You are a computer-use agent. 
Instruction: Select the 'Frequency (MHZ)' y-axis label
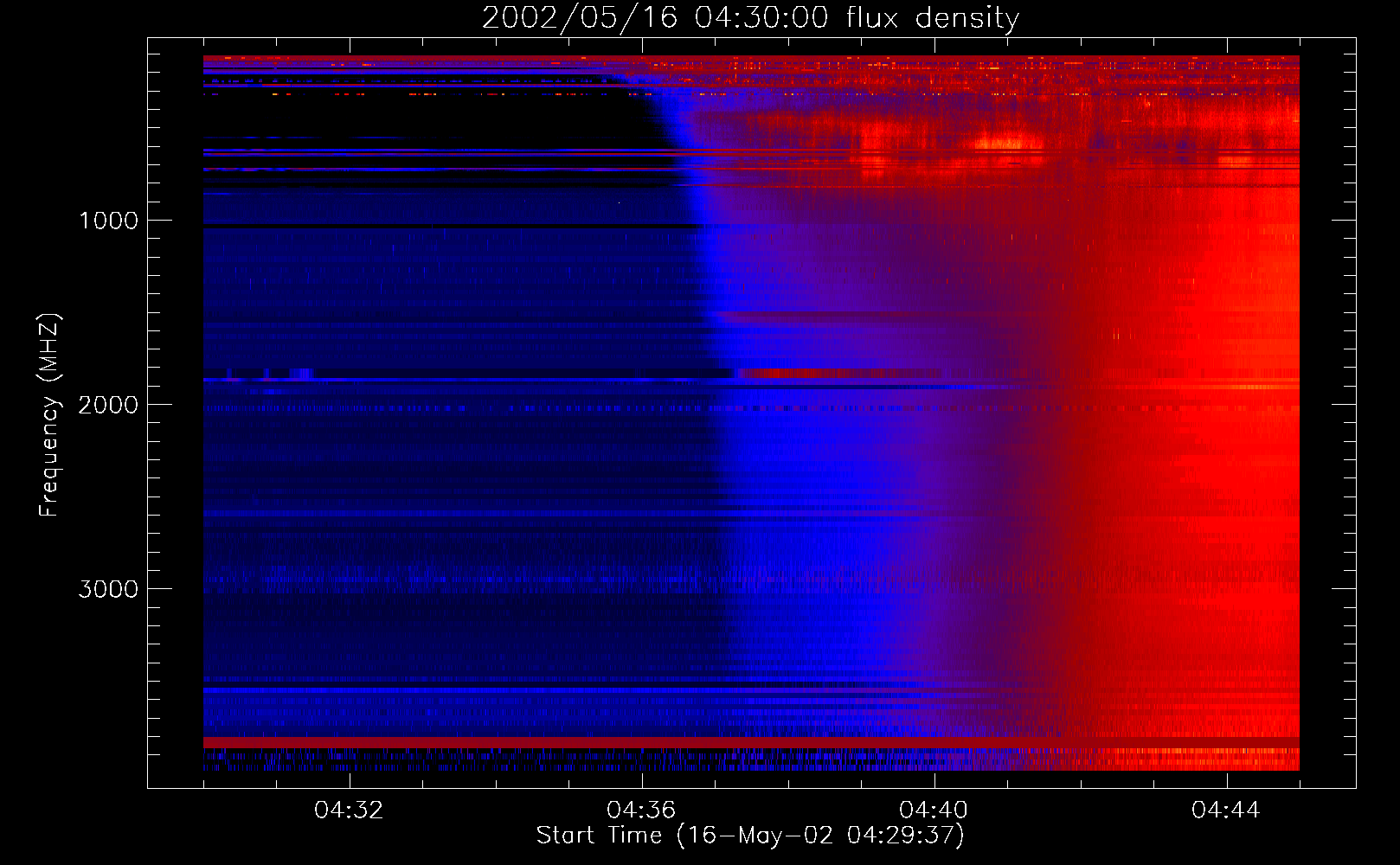coord(50,415)
